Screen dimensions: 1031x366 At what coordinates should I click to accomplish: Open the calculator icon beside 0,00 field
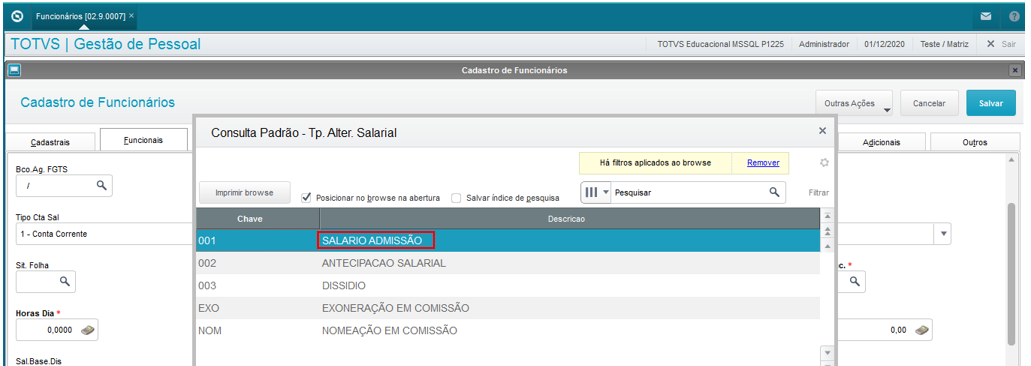(x=922, y=330)
